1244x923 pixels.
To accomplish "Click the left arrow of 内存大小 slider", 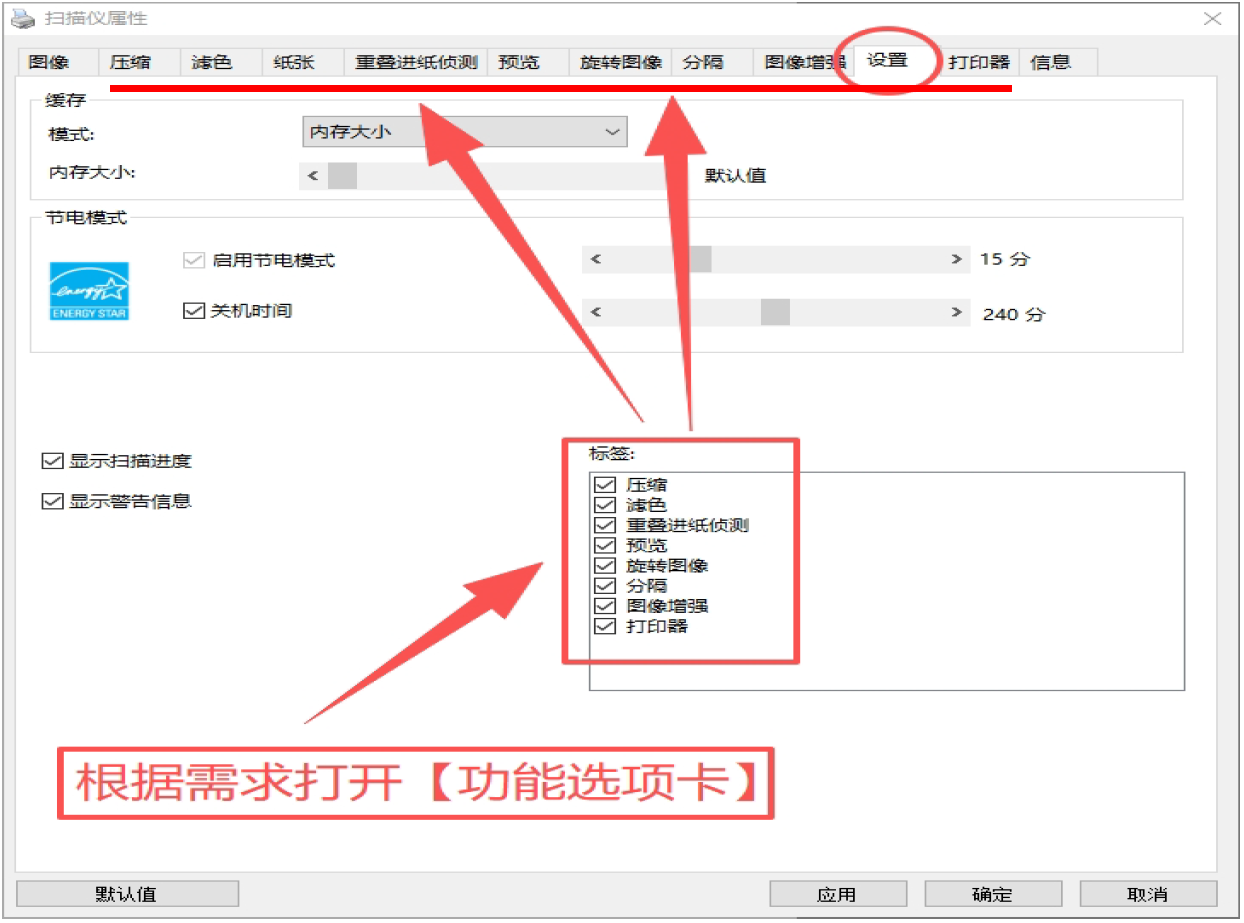I will (313, 176).
